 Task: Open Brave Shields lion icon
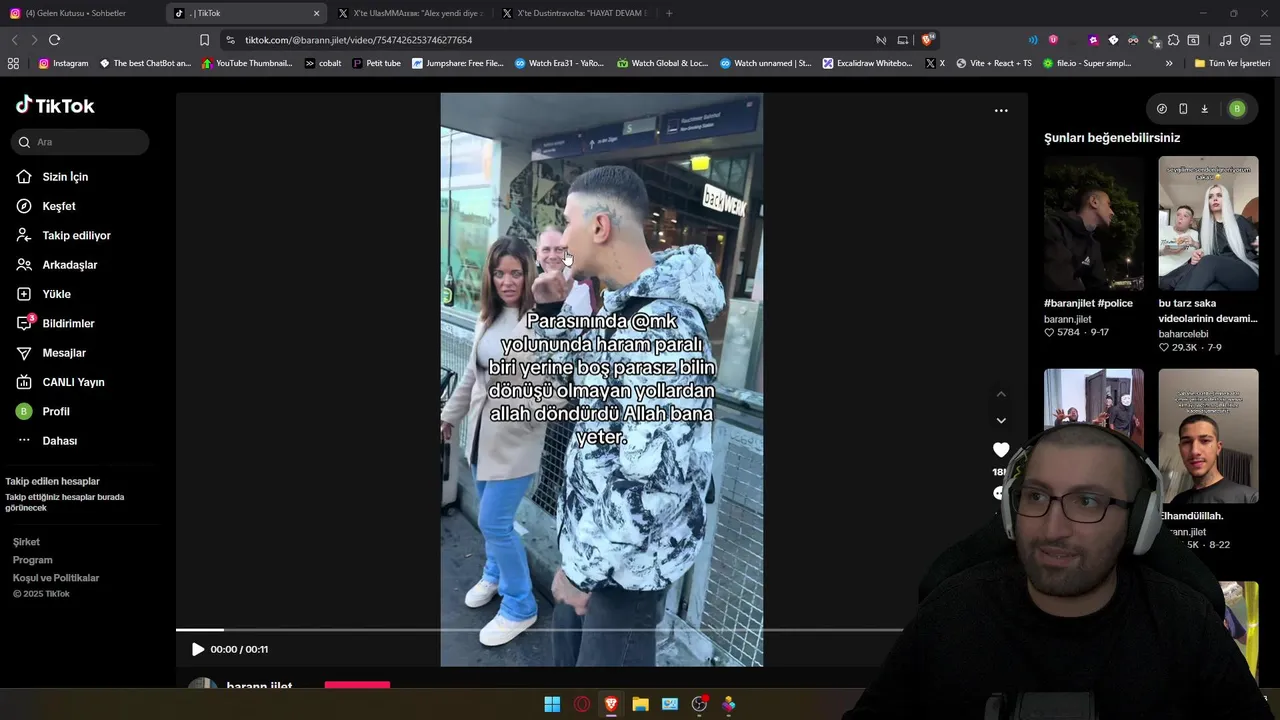tap(928, 40)
